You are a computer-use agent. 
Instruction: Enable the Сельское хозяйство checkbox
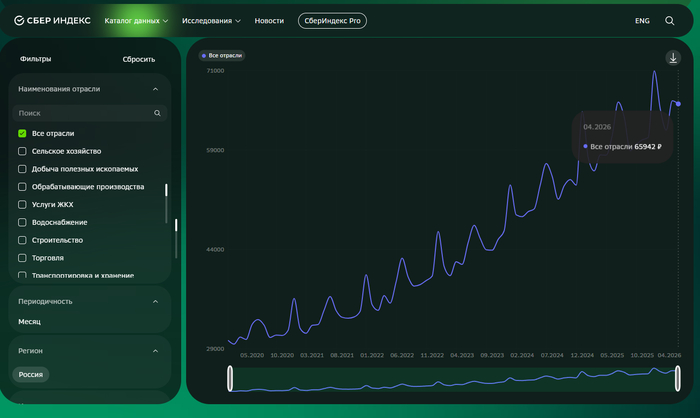[22, 151]
